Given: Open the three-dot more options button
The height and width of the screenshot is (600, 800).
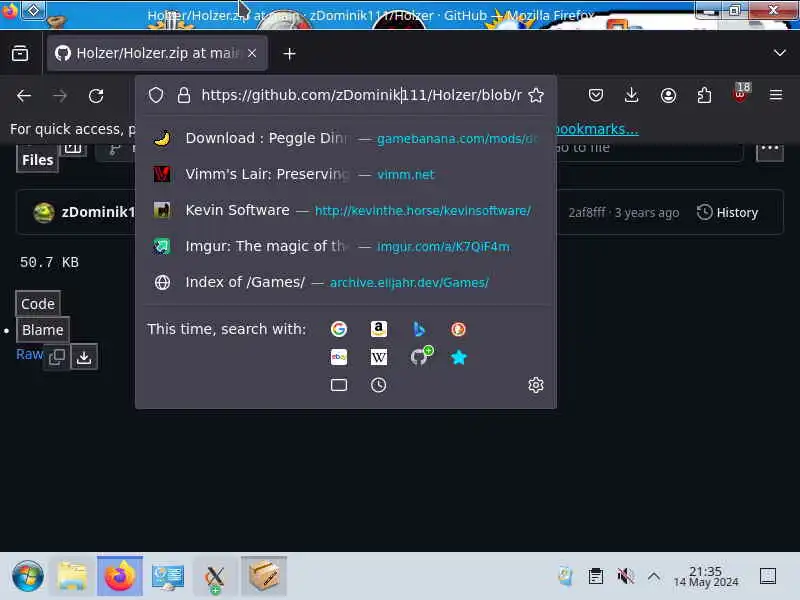Looking at the screenshot, I should click(x=769, y=151).
